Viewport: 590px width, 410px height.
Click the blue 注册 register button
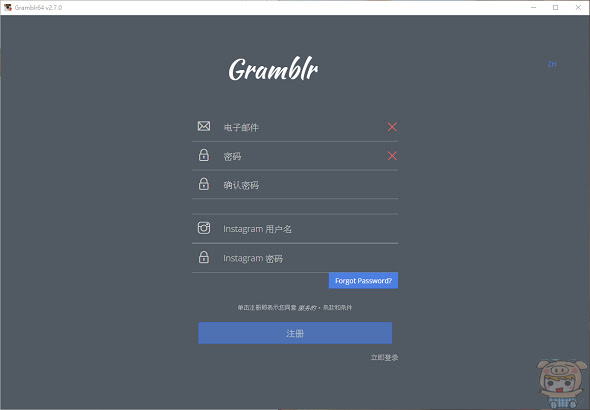(x=295, y=333)
